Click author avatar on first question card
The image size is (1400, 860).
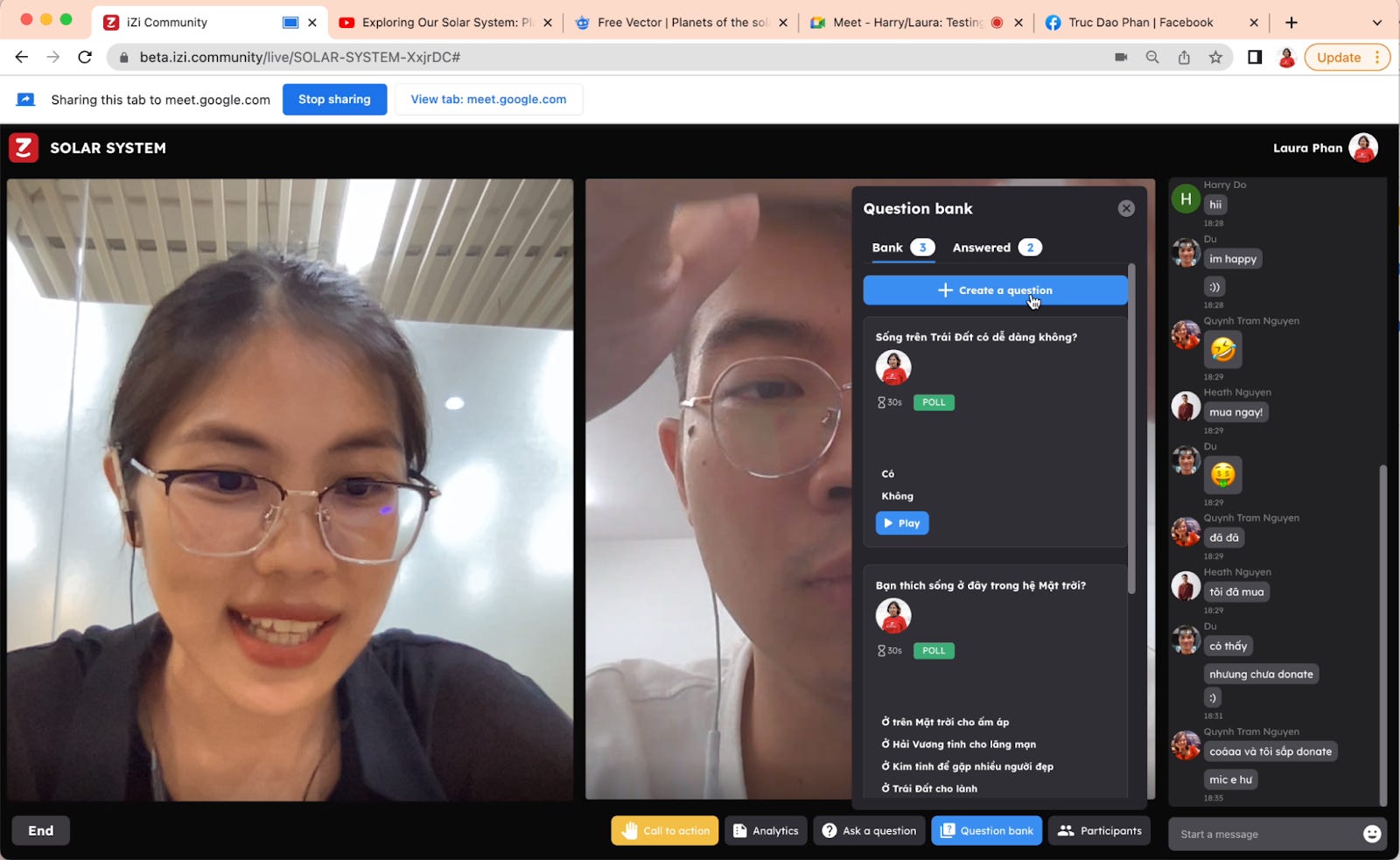click(893, 367)
